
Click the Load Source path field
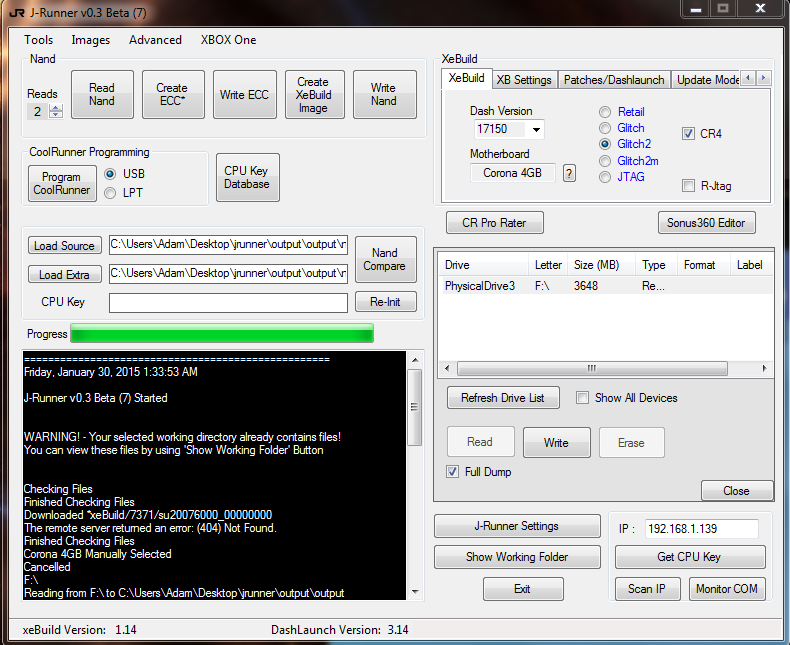pos(228,245)
